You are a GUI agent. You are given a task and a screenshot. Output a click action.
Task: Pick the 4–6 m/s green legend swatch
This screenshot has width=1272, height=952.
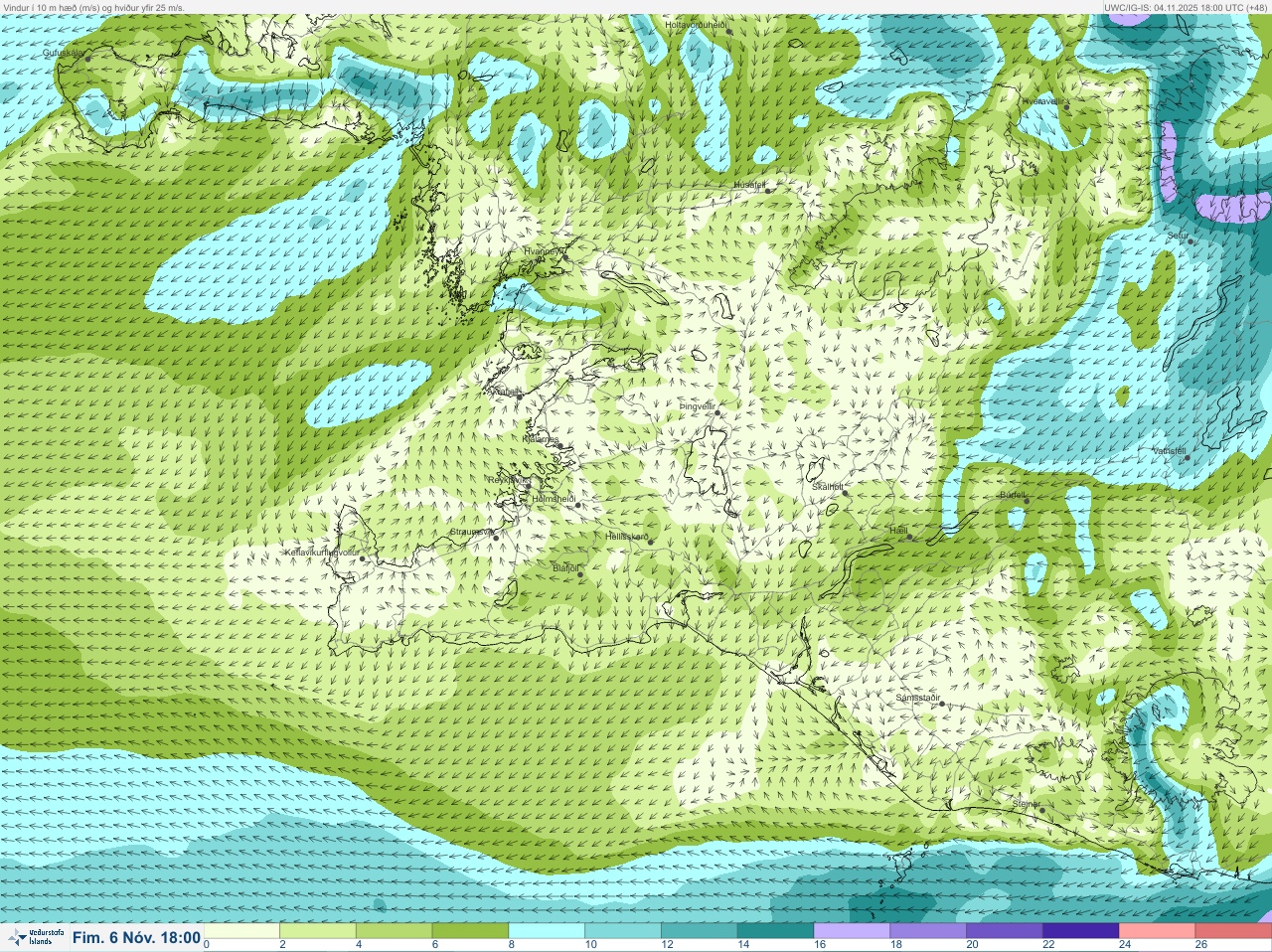click(394, 930)
